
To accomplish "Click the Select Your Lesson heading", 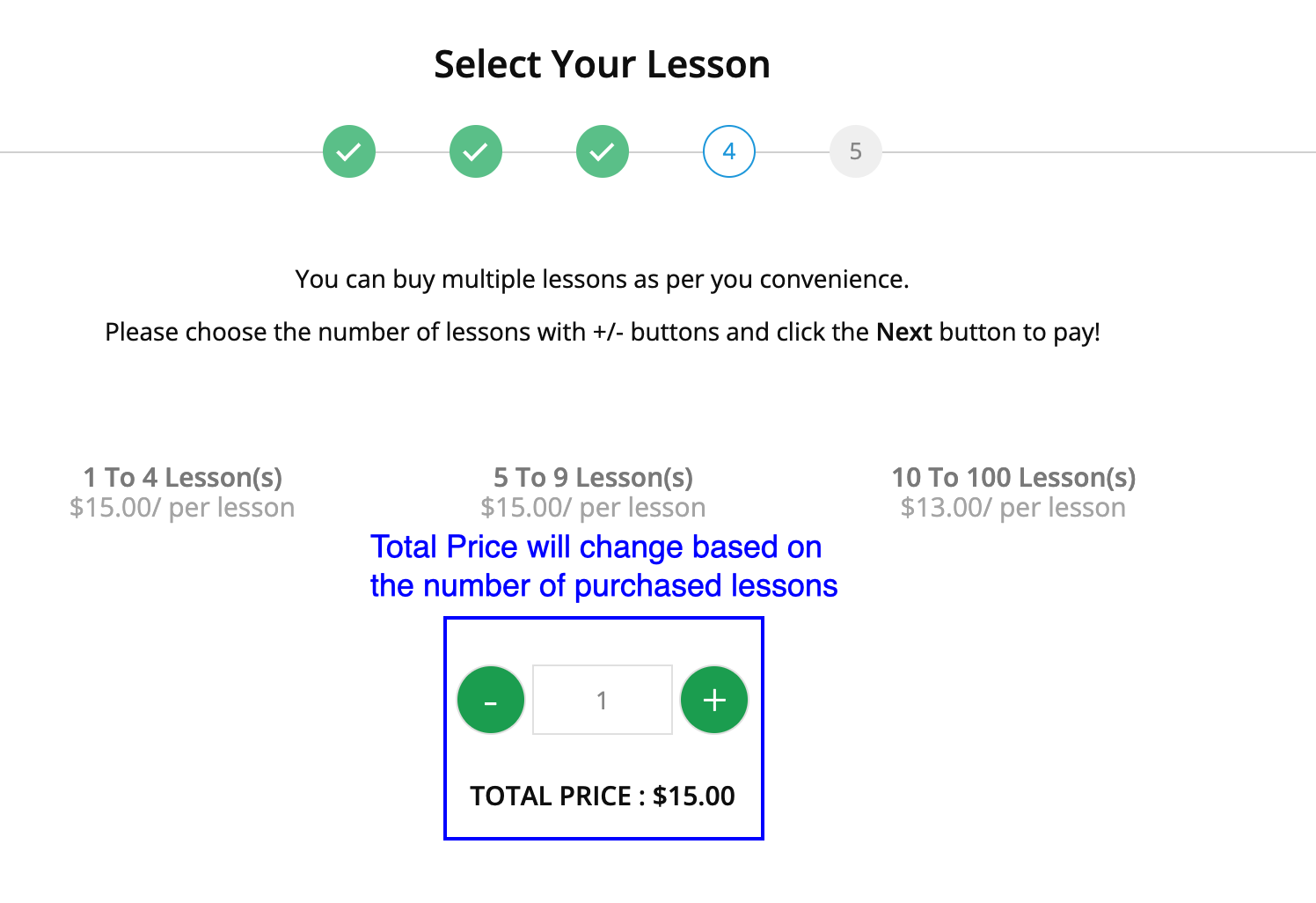I will coord(602,64).
